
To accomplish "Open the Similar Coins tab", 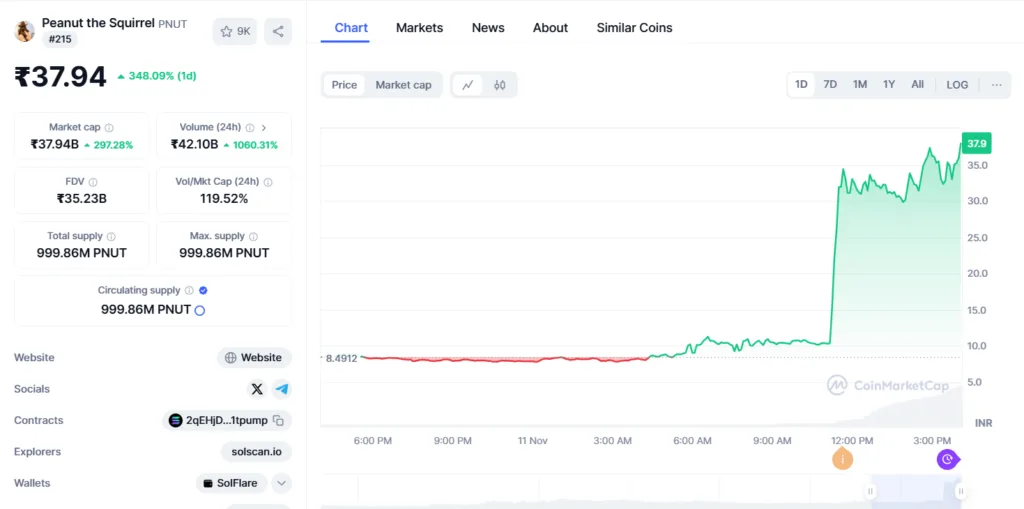I will click(x=634, y=28).
